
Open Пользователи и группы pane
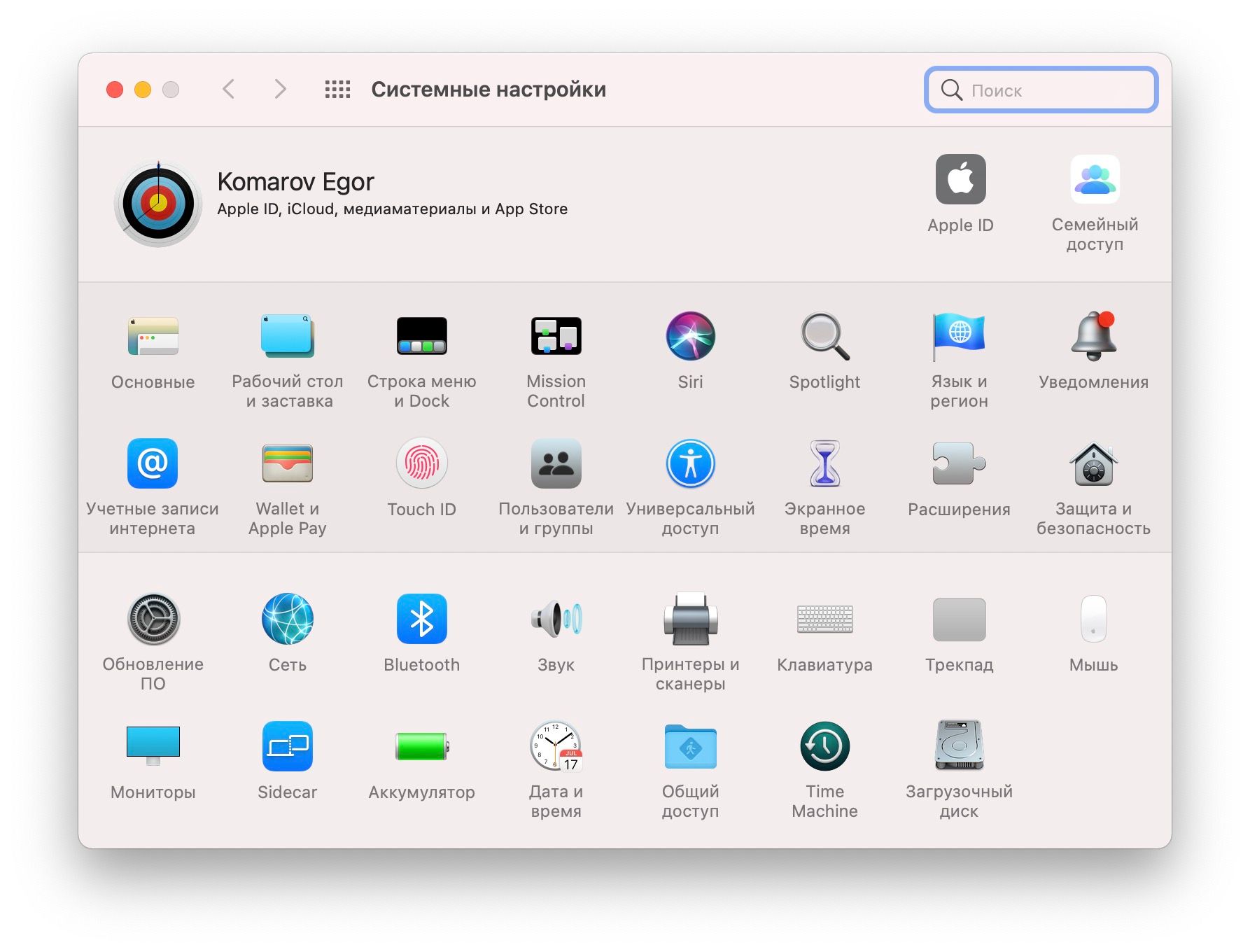pyautogui.click(x=556, y=463)
